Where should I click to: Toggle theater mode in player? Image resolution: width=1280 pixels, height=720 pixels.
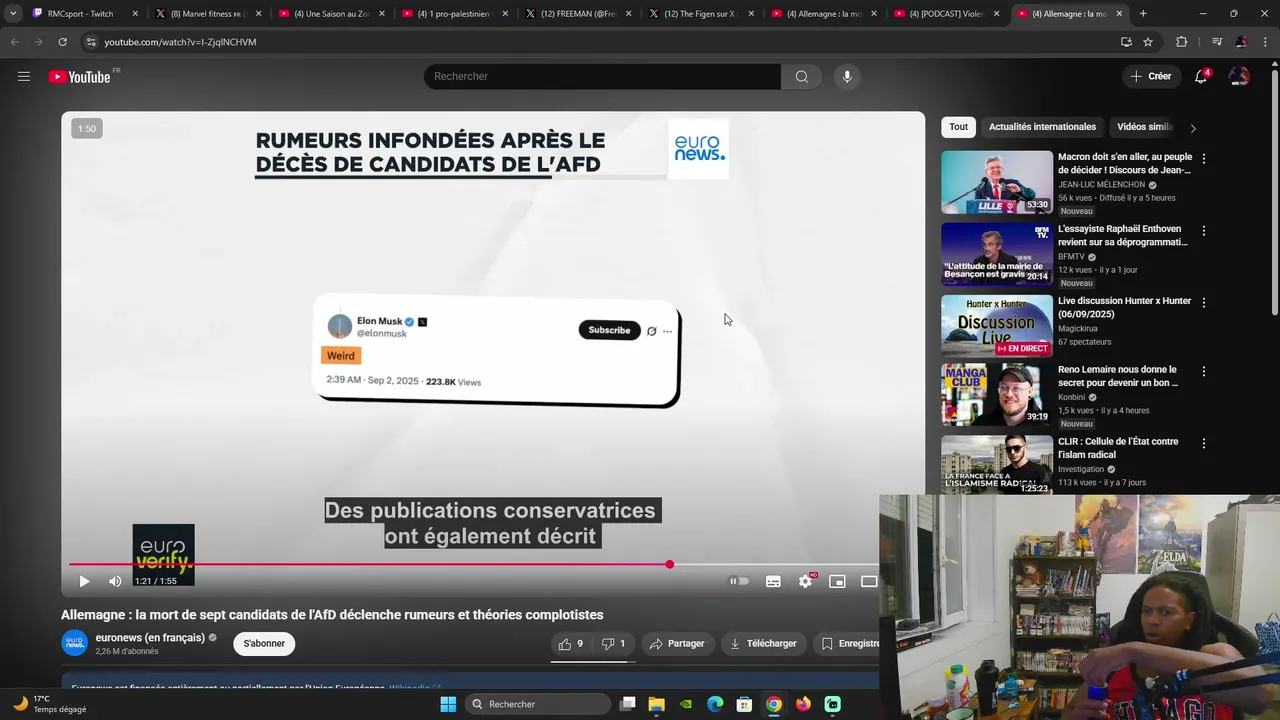point(868,581)
